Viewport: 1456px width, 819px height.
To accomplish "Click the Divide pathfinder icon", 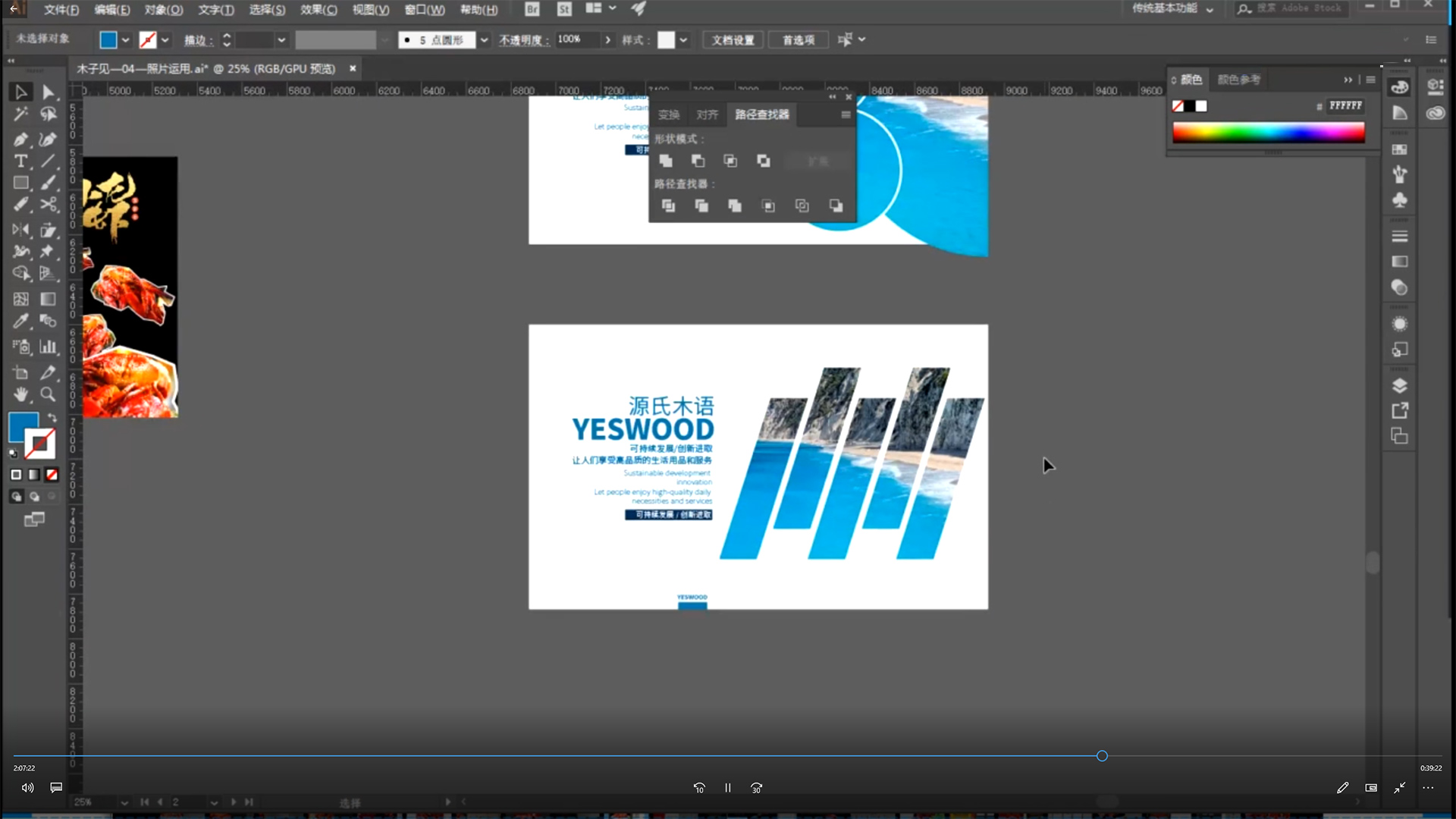I will click(x=668, y=206).
